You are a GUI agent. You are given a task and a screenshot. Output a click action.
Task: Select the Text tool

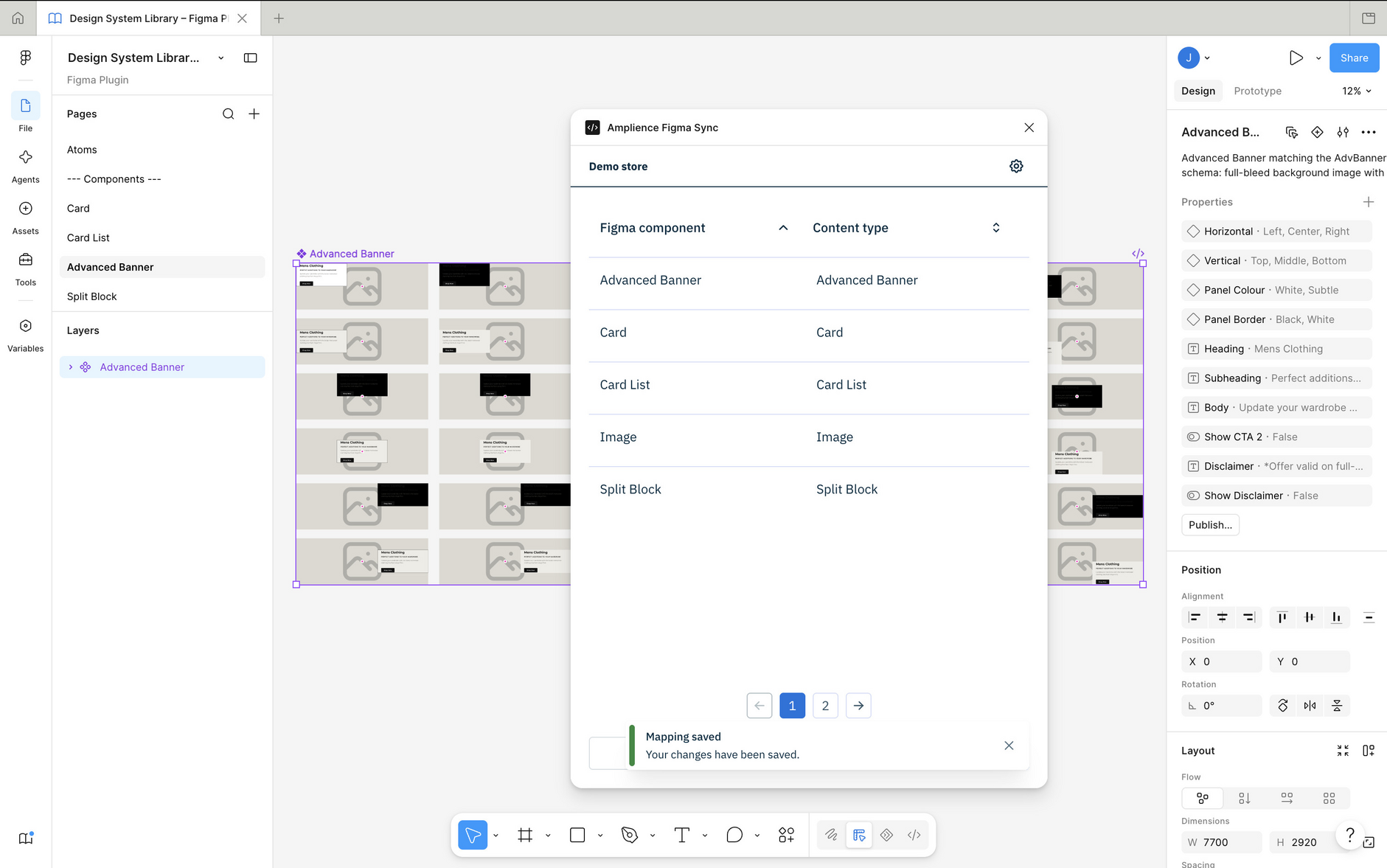681,835
